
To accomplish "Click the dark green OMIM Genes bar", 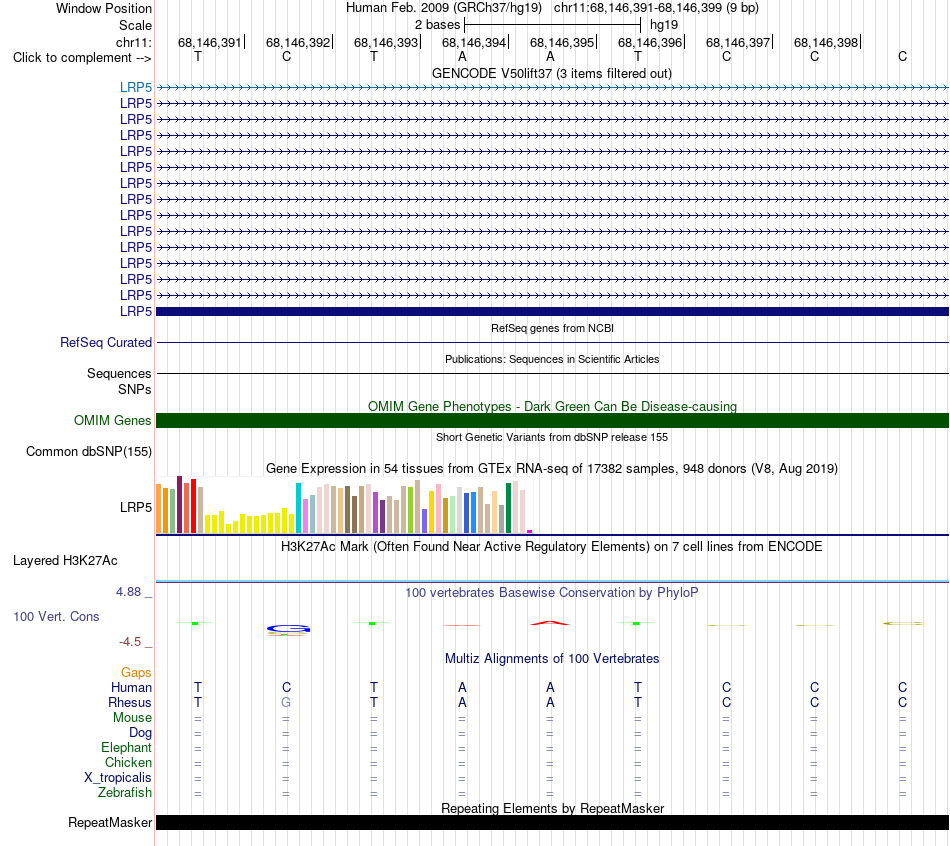I will [x=552, y=421].
